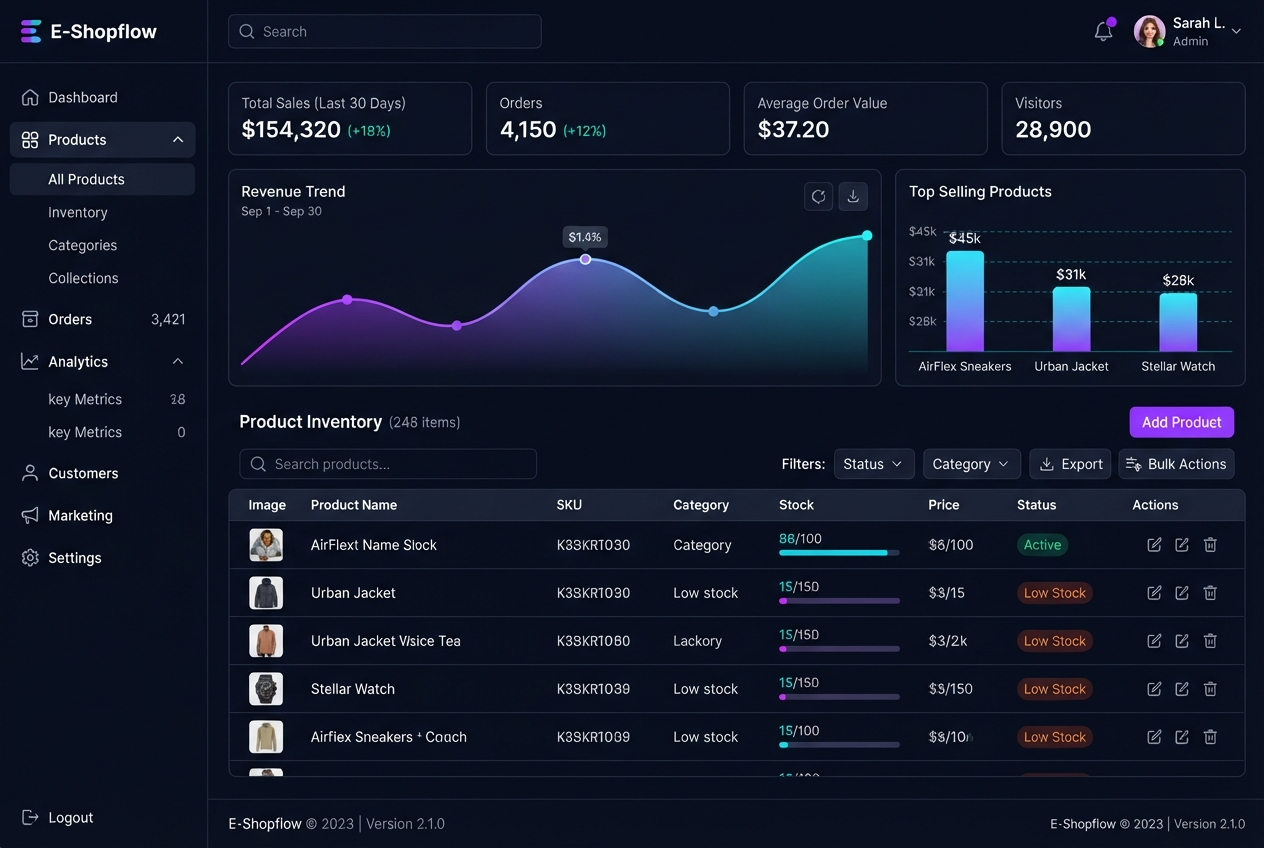Click the Lackory category cell
Viewport: 1264px width, 848px height.
697,641
